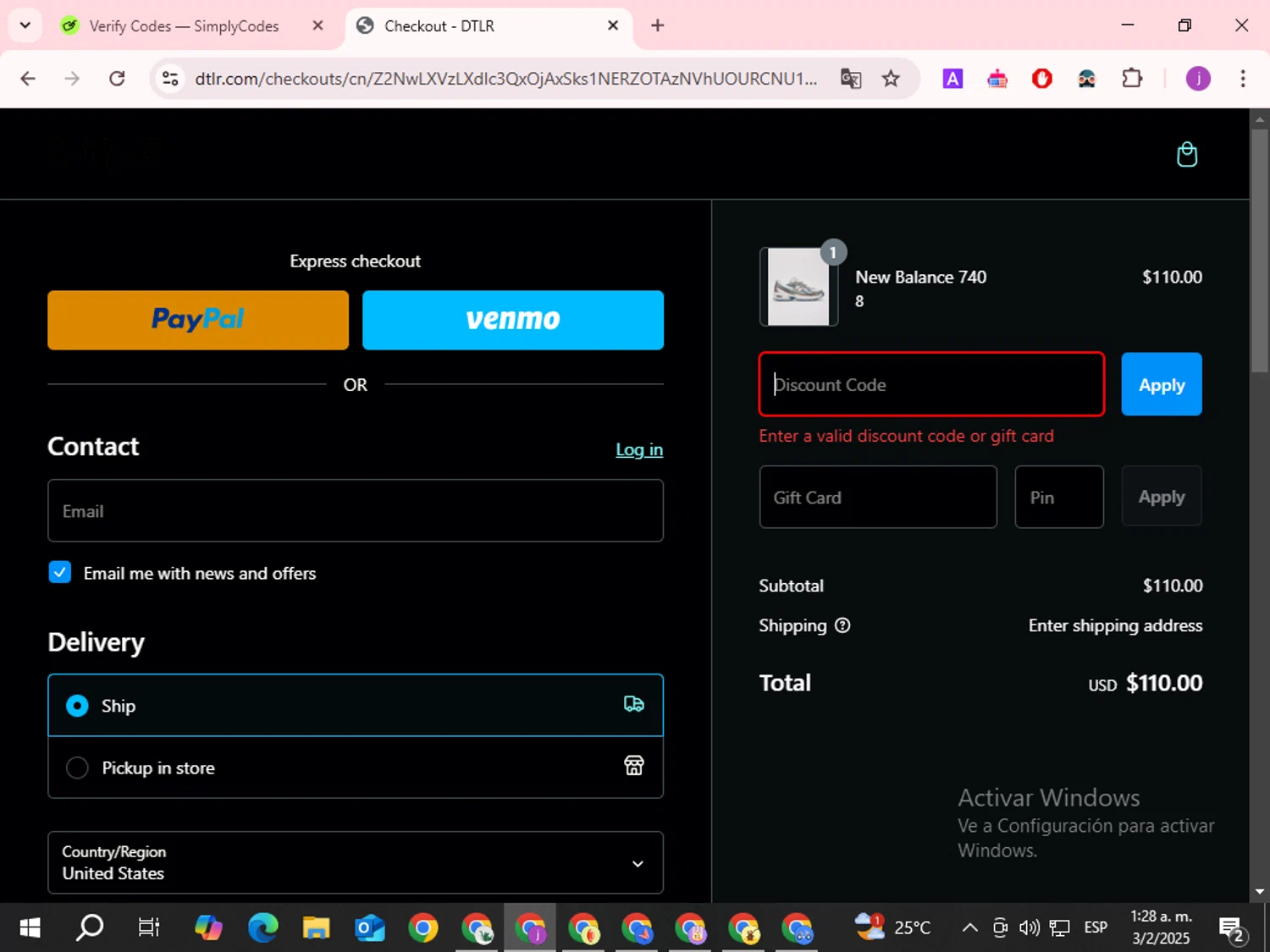Open the tab search dropdown arrow
Viewport: 1270px width, 952px height.
pyautogui.click(x=25, y=25)
